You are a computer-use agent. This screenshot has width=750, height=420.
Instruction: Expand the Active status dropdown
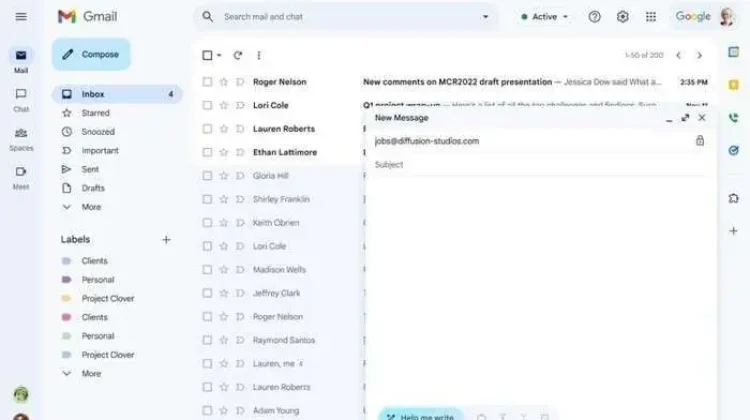pyautogui.click(x=545, y=17)
